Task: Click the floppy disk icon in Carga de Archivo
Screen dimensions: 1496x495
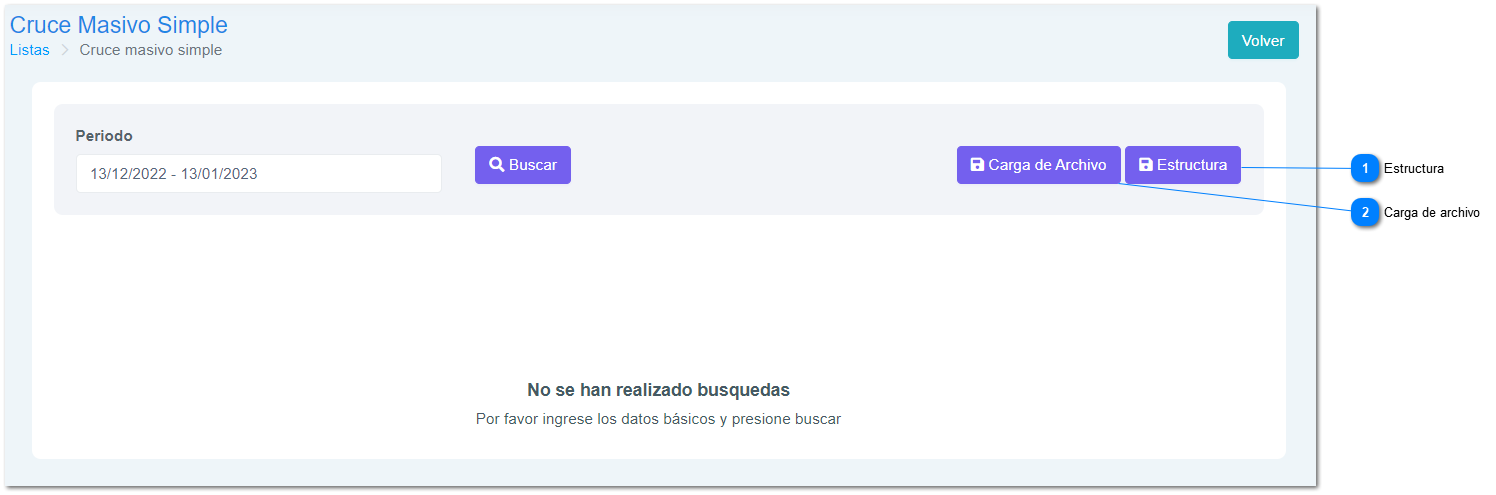Action: pos(977,165)
